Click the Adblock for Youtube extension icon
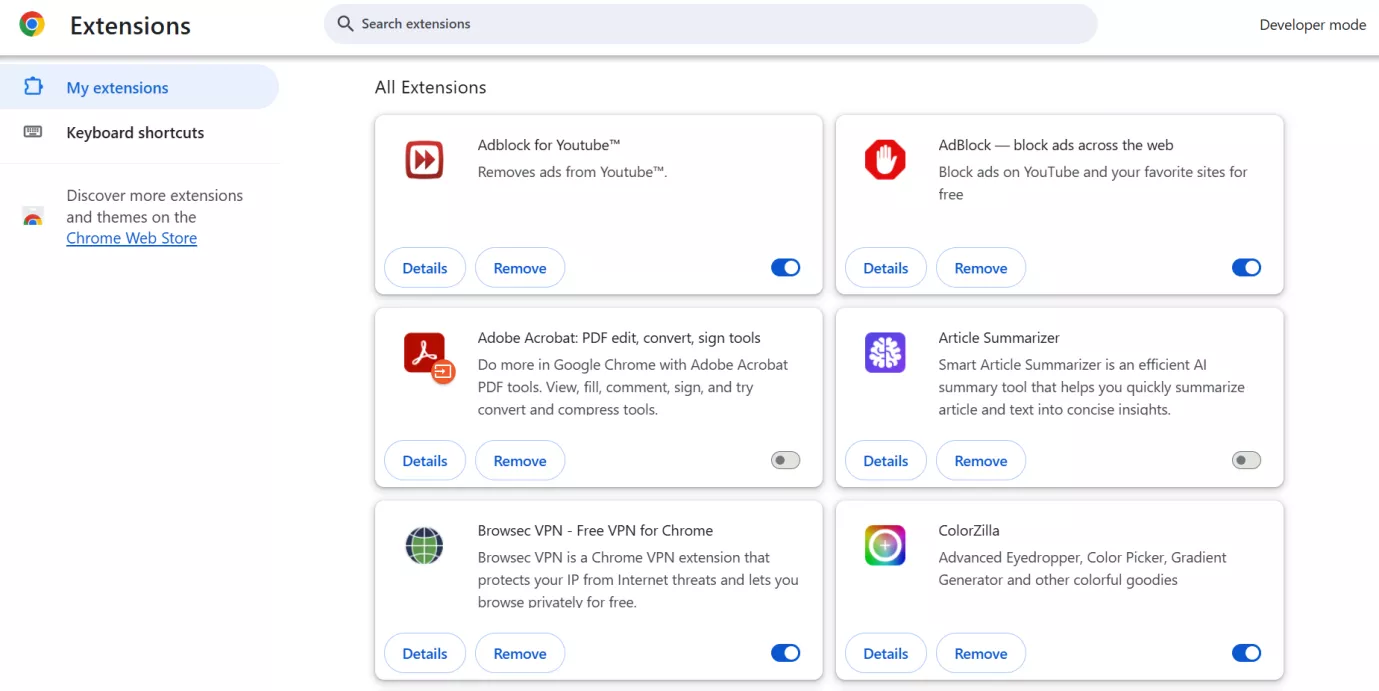This screenshot has height=691, width=1379. pyautogui.click(x=424, y=159)
